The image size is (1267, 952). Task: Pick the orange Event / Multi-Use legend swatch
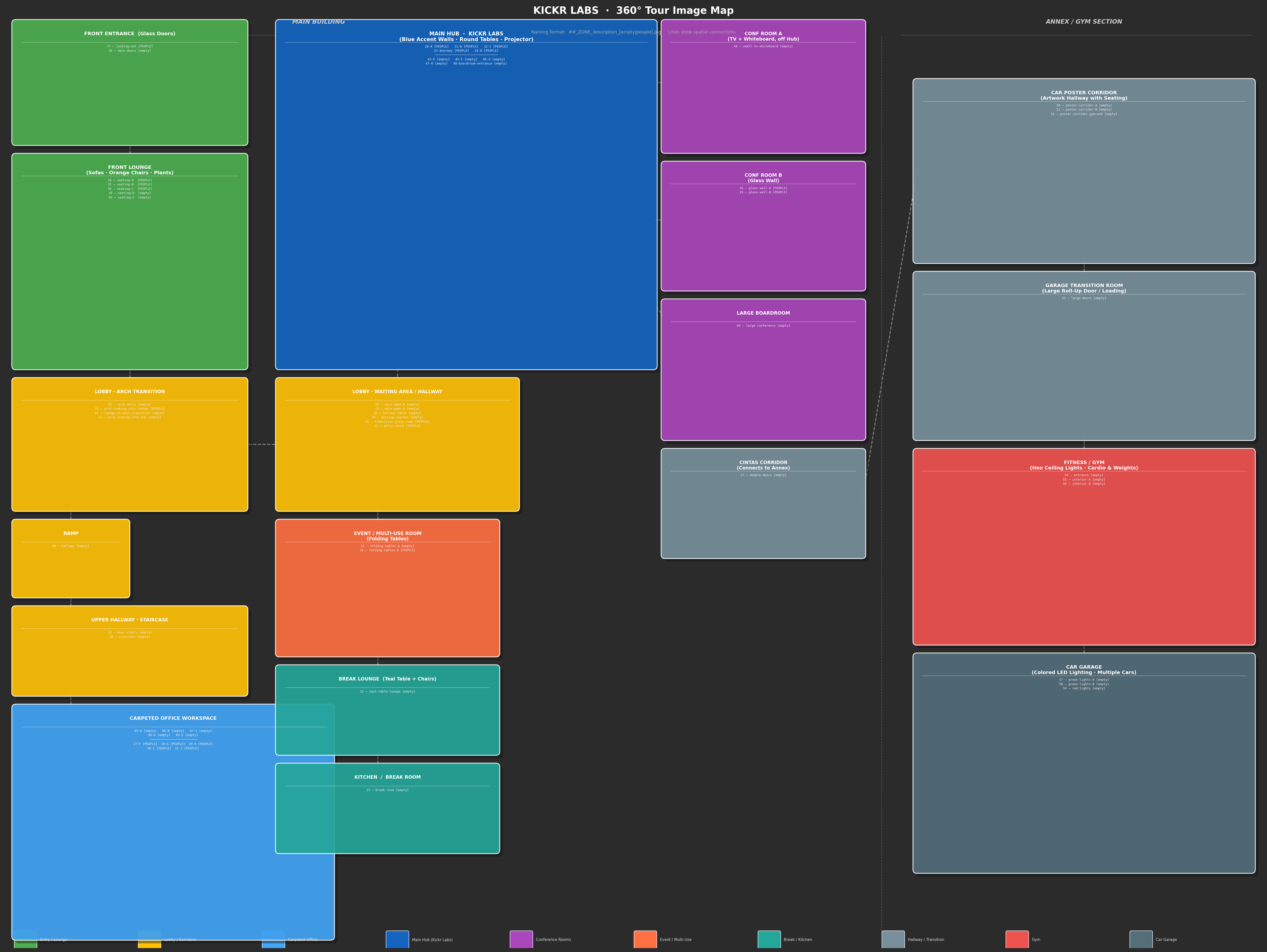coord(645,939)
